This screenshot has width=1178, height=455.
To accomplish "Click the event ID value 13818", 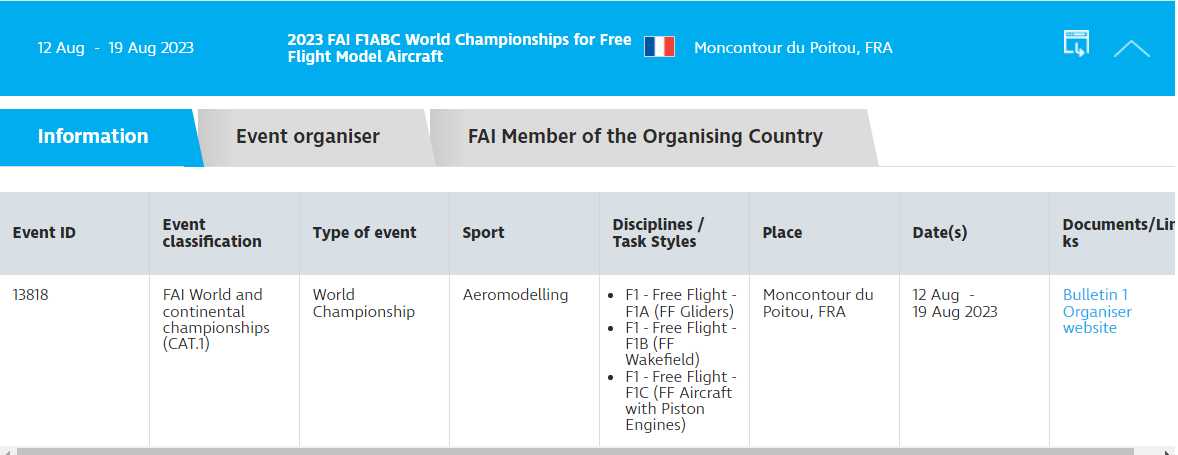I will [31, 295].
